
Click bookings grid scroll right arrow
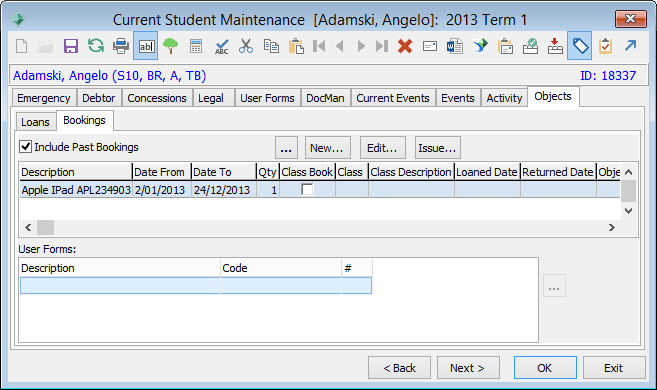click(x=612, y=227)
